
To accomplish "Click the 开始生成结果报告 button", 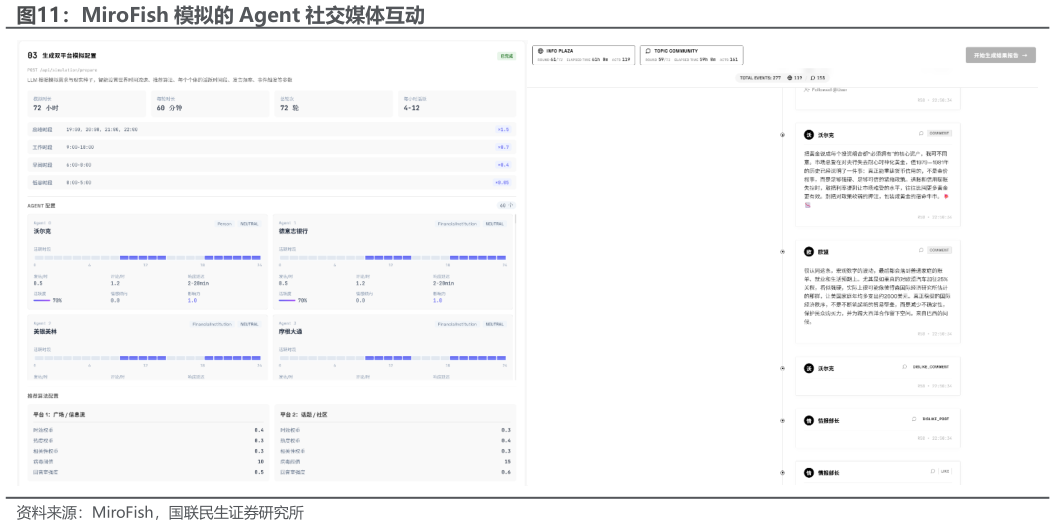I will pyautogui.click(x=1001, y=55).
